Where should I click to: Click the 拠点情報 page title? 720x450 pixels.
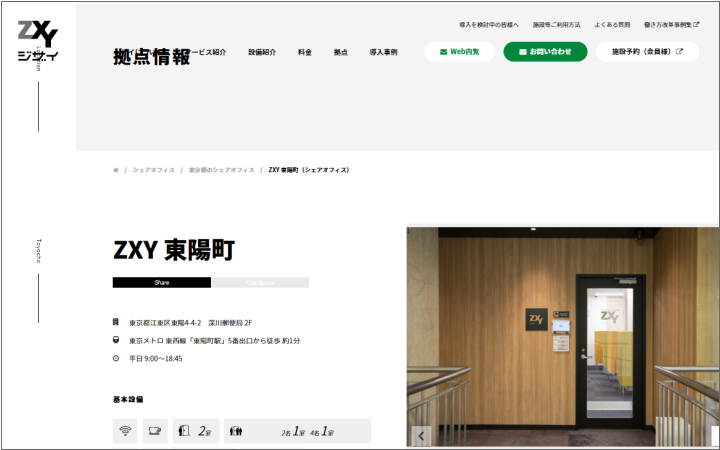pyautogui.click(x=152, y=57)
